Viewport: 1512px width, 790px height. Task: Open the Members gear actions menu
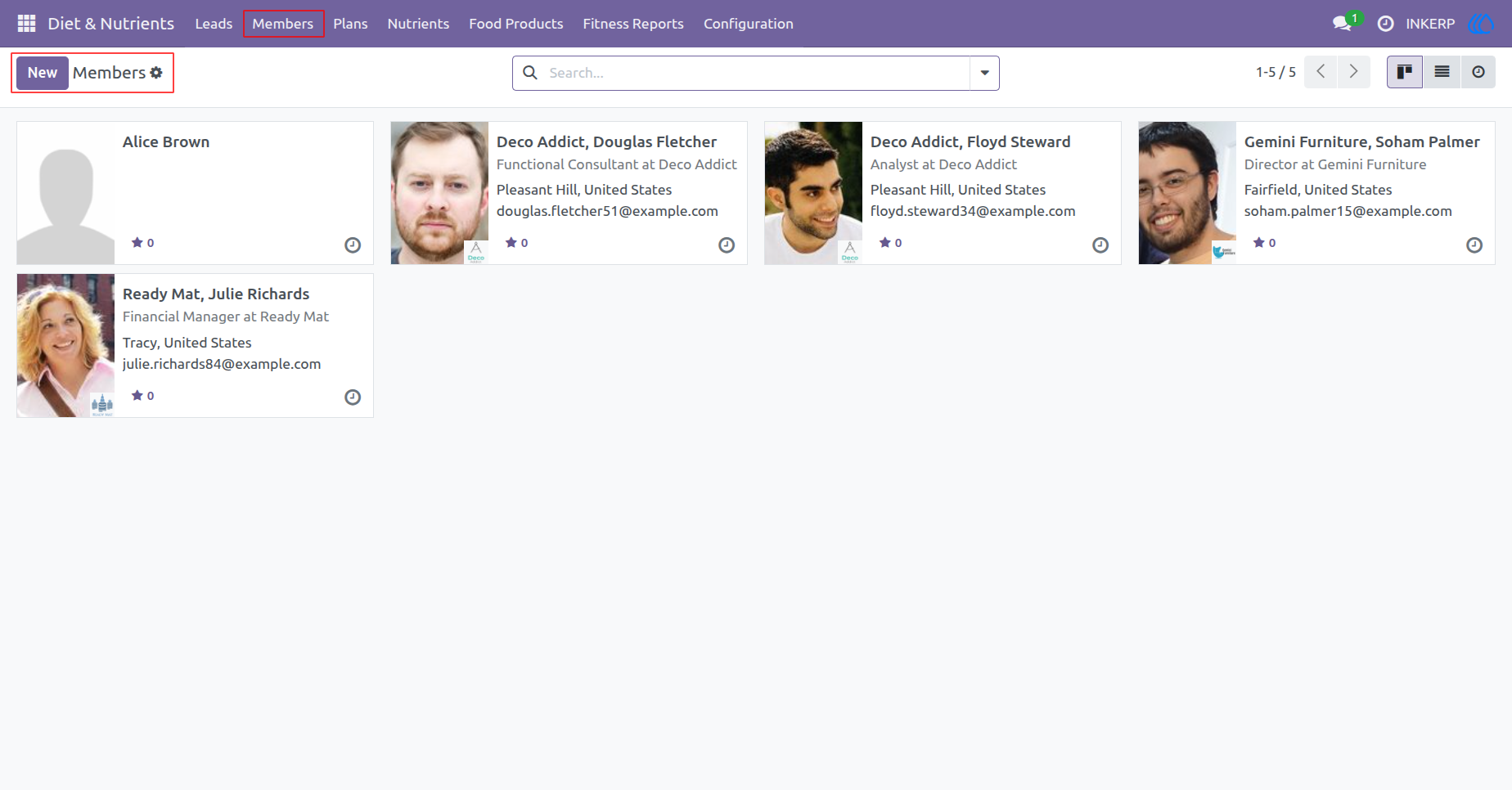click(156, 73)
